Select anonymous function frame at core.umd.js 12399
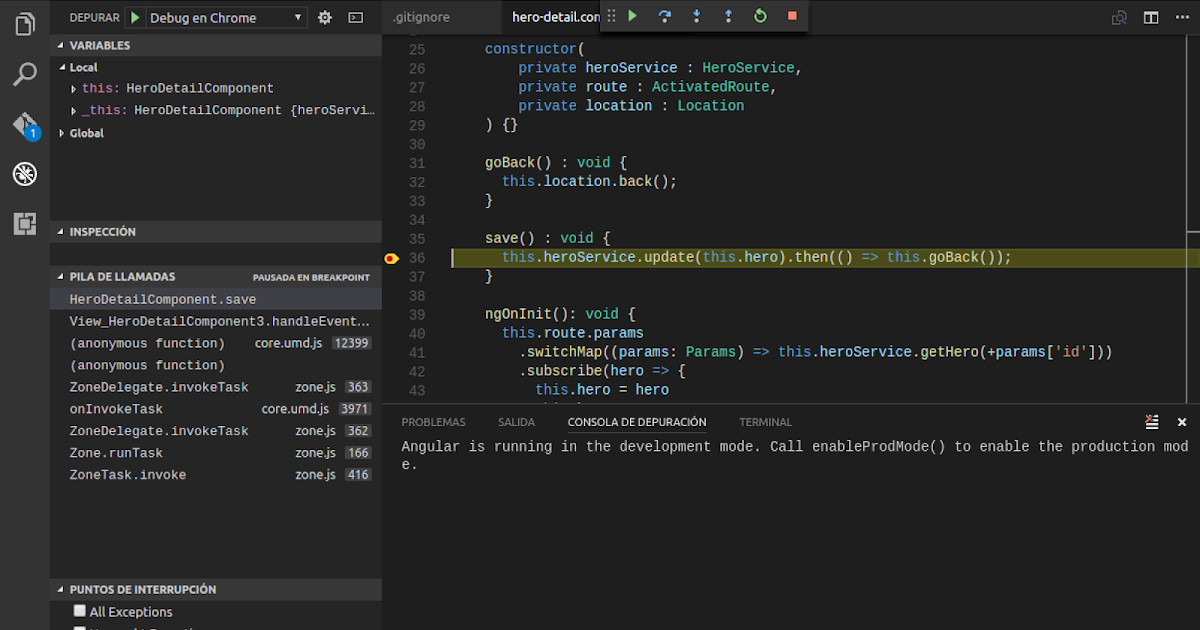Image resolution: width=1200 pixels, height=630 pixels. click(x=215, y=343)
